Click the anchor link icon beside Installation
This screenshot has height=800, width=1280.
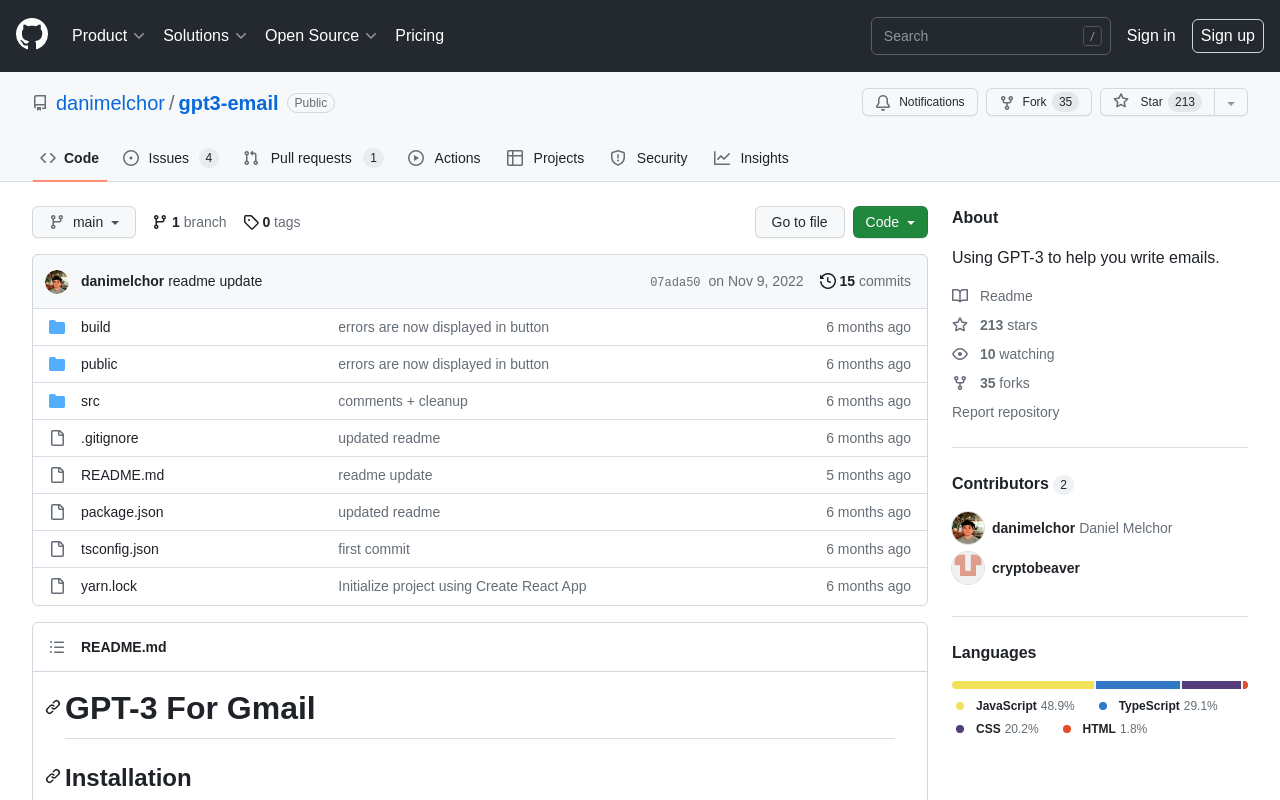[x=53, y=776]
